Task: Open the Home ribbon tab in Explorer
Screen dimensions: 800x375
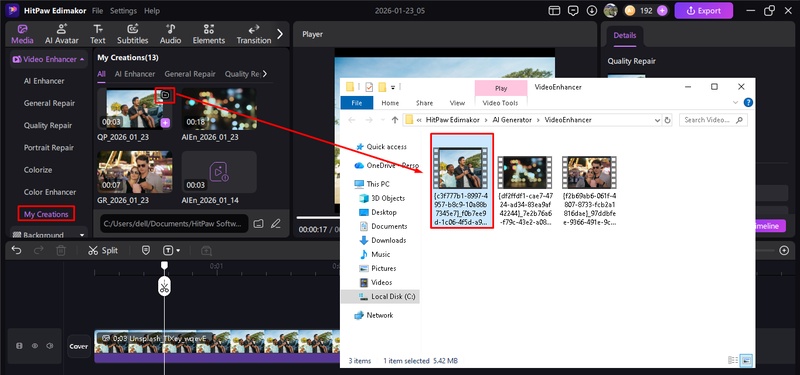Action: click(390, 103)
